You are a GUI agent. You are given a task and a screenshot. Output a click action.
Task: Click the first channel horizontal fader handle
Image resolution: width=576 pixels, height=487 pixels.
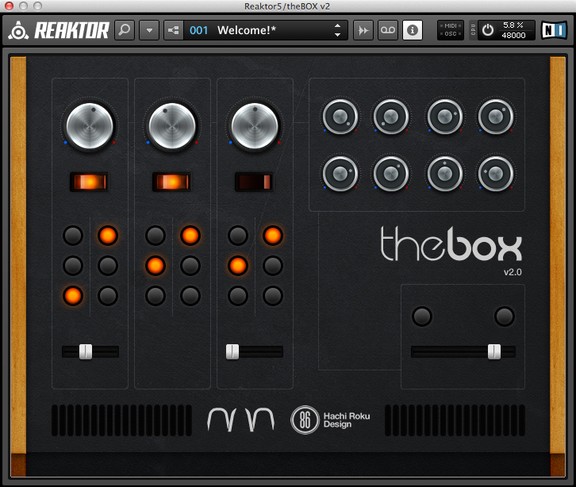[86, 351]
